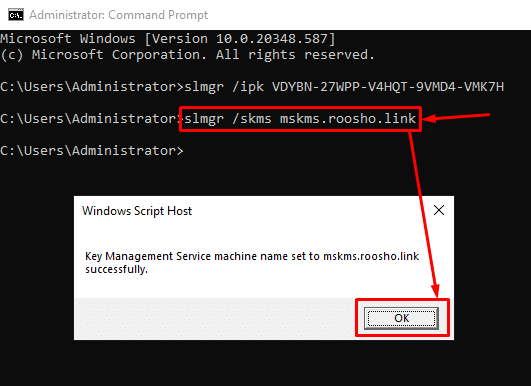Click '(c) Microsoft Corporation. All rights reserved.' line

click(188, 55)
